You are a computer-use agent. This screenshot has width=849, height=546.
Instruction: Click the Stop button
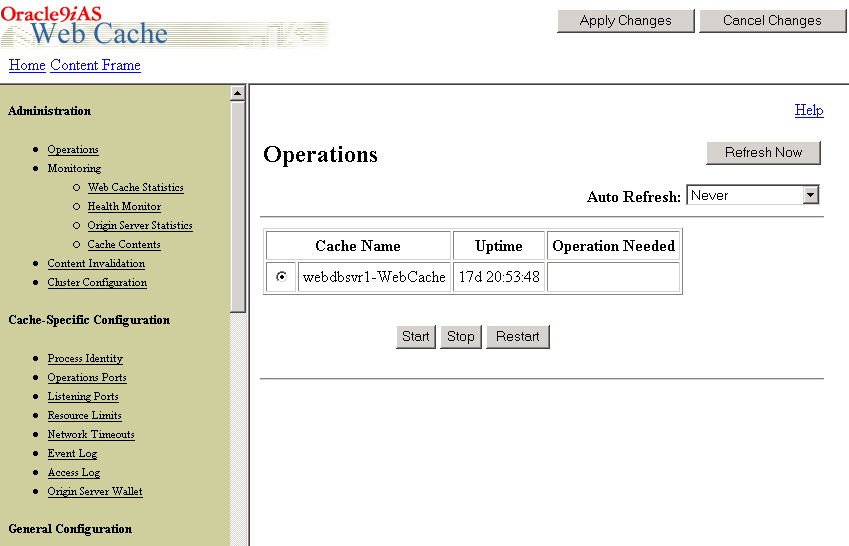(x=461, y=337)
